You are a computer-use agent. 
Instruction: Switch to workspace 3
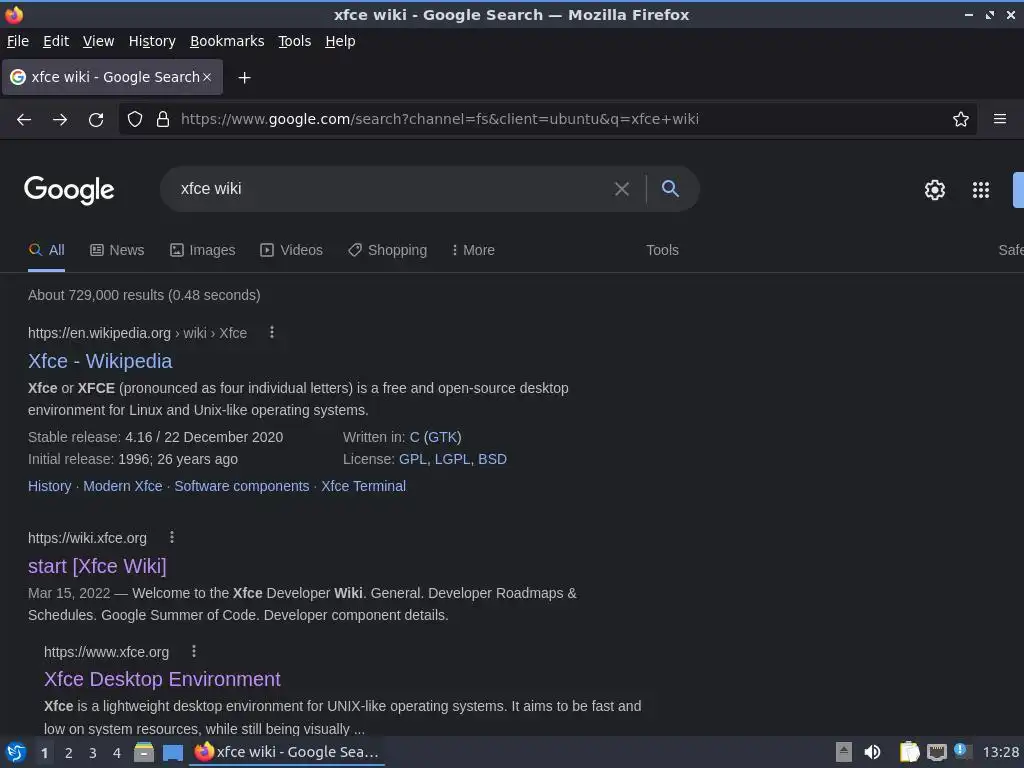pos(93,753)
